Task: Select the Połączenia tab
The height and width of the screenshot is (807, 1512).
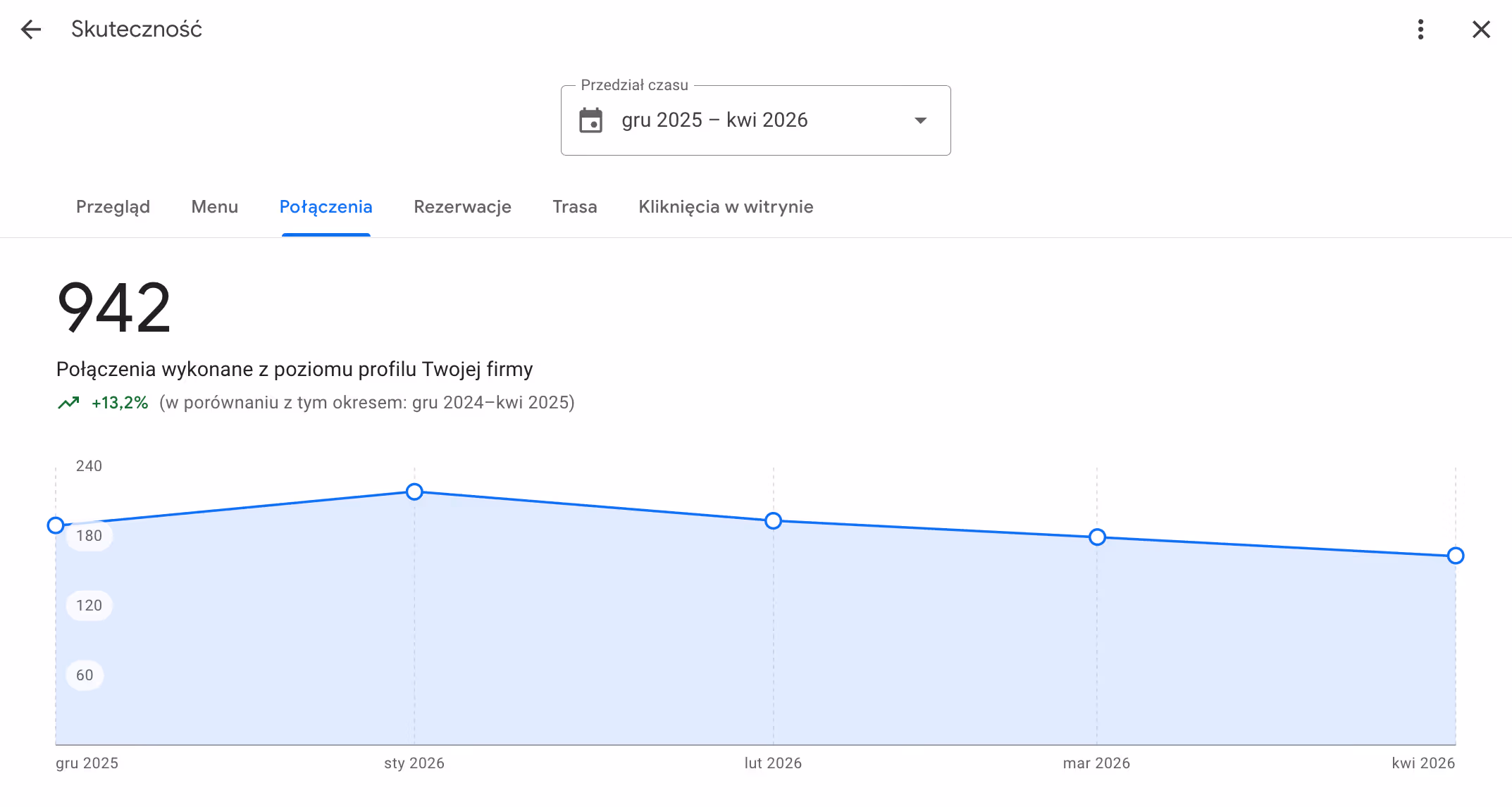Action: point(326,207)
